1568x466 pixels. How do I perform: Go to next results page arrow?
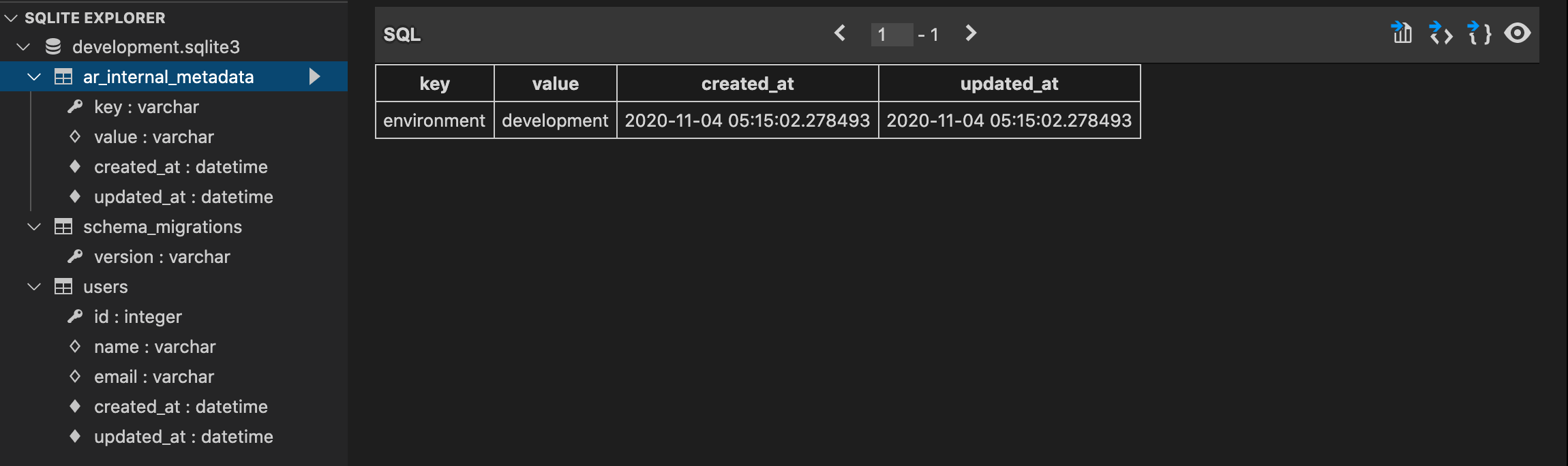(971, 33)
